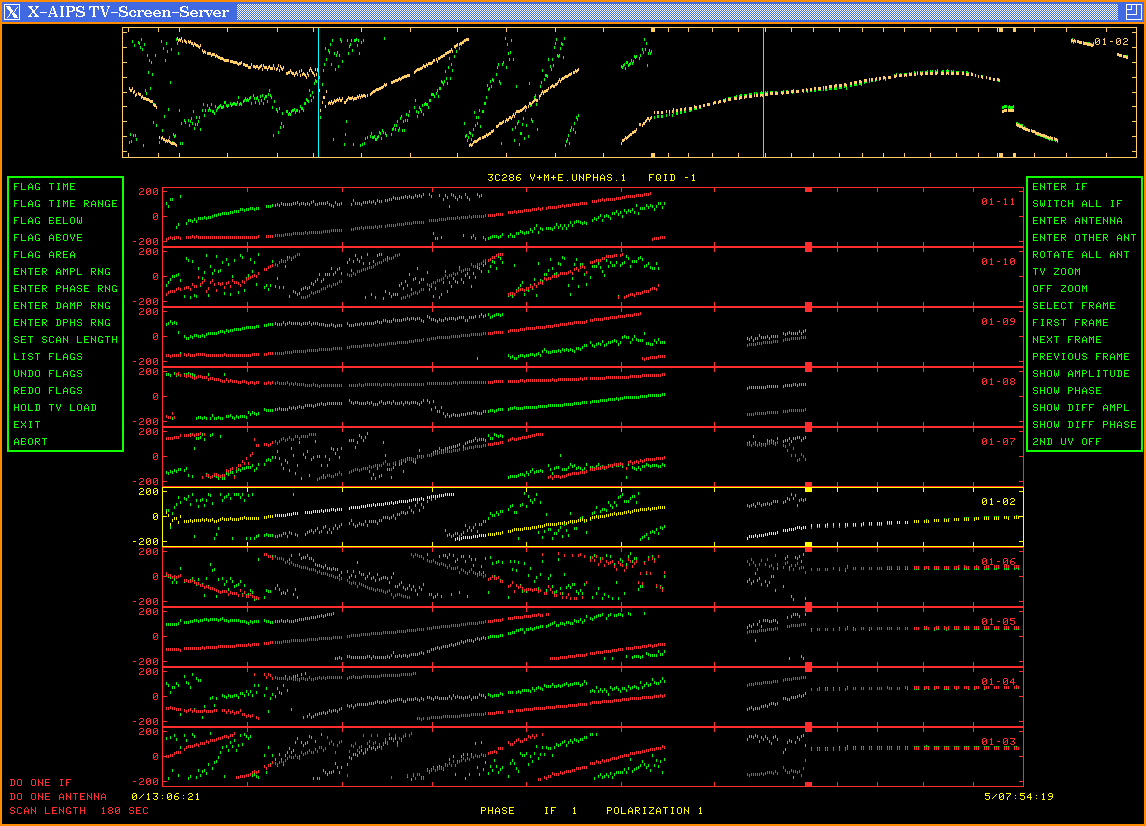Click the 01-07 baseline label

[998, 442]
